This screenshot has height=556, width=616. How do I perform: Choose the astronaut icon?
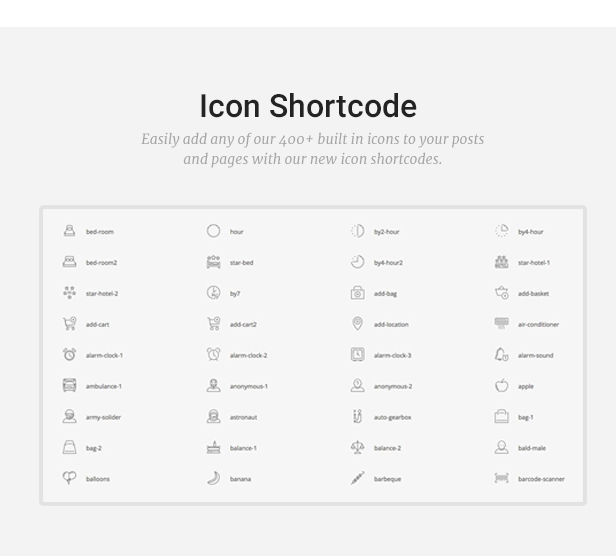[x=213, y=416]
